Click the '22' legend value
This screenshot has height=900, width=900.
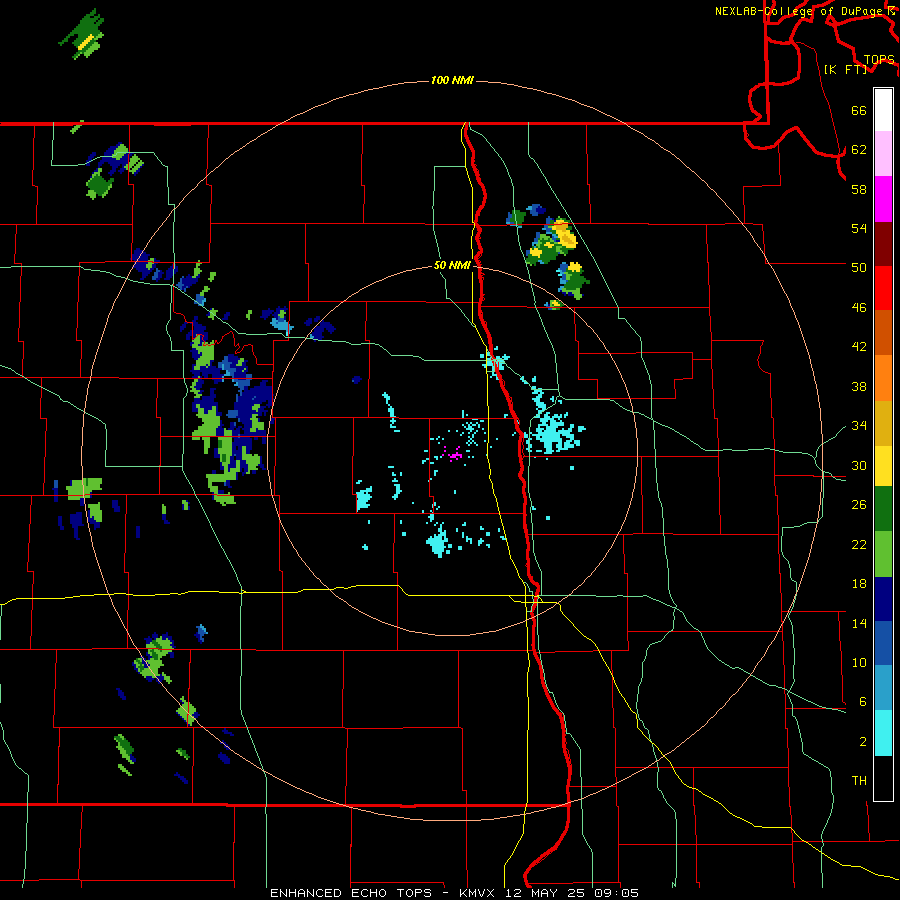[859, 544]
